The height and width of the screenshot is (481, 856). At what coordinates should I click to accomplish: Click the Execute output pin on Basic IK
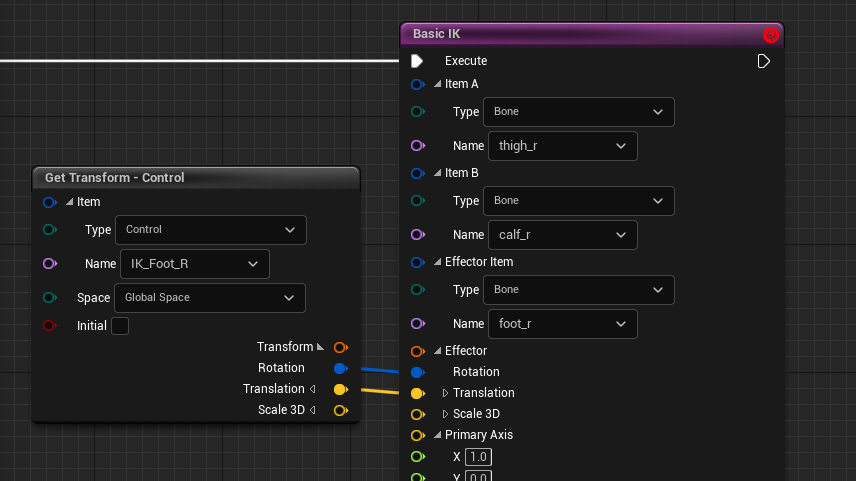tap(763, 61)
